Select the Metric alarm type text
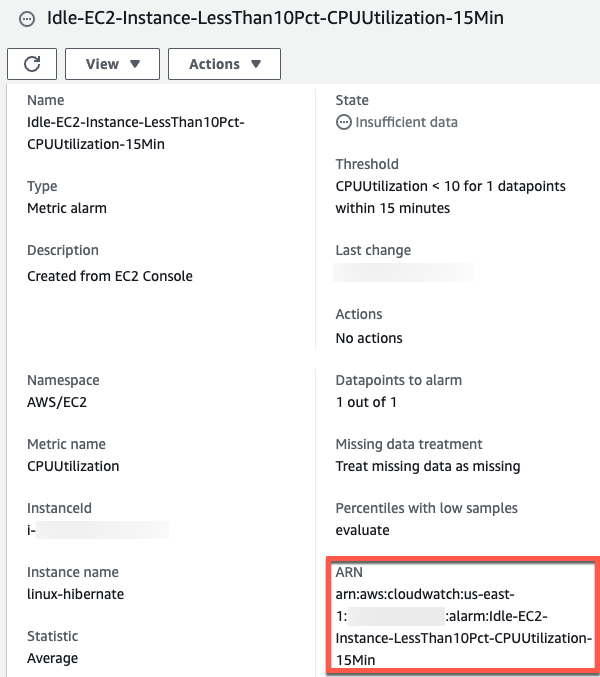This screenshot has width=600, height=677. point(67,208)
